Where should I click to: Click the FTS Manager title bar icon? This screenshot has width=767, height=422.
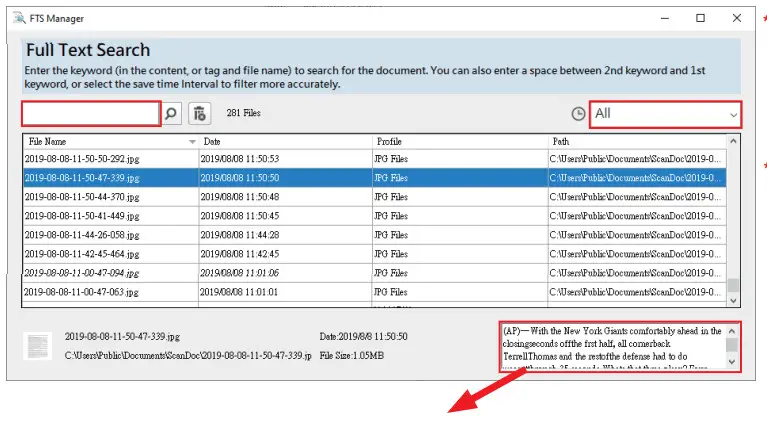click(20, 18)
